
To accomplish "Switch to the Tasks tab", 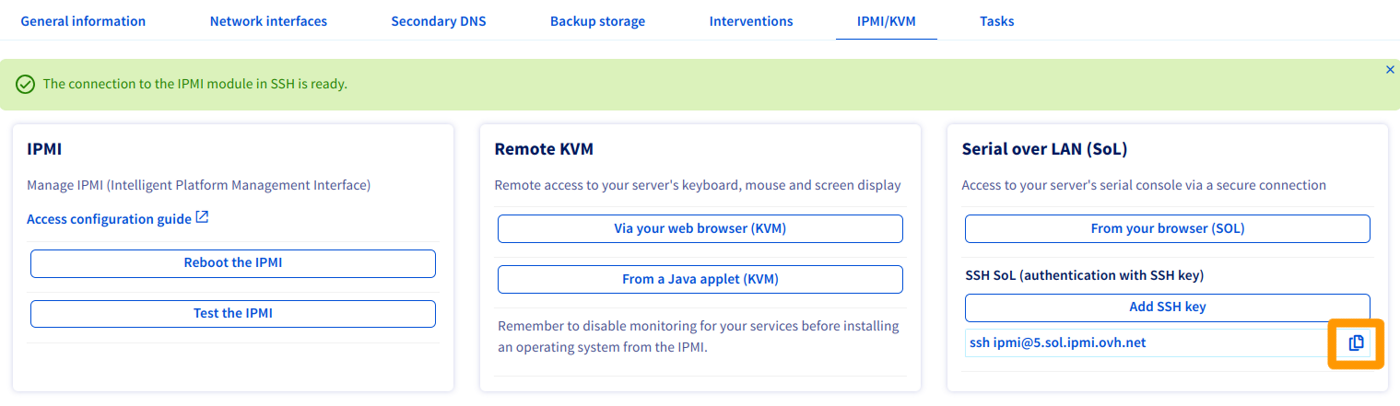I will tap(996, 21).
